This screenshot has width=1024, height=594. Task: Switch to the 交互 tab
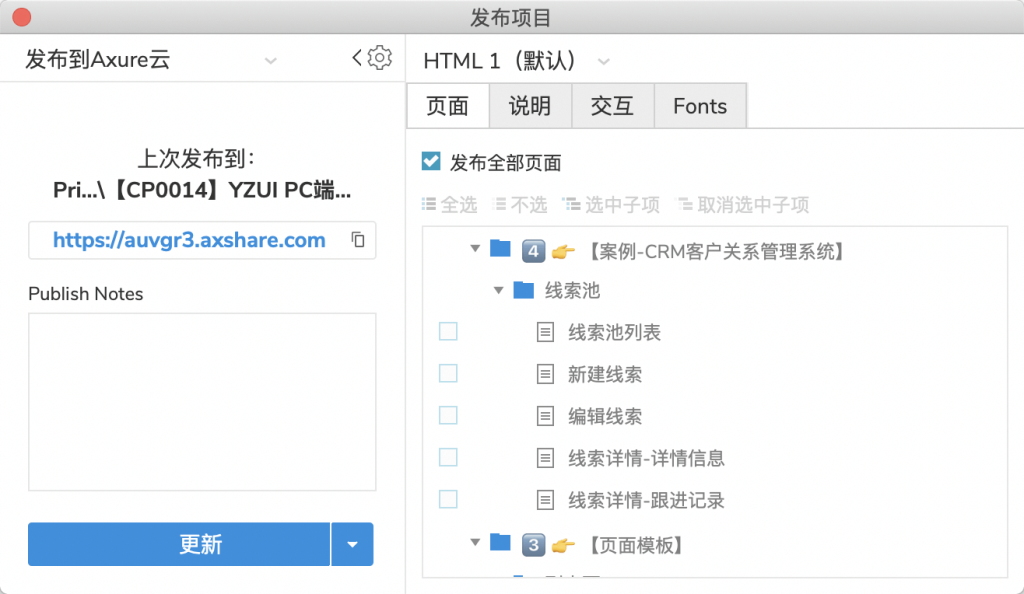click(612, 106)
